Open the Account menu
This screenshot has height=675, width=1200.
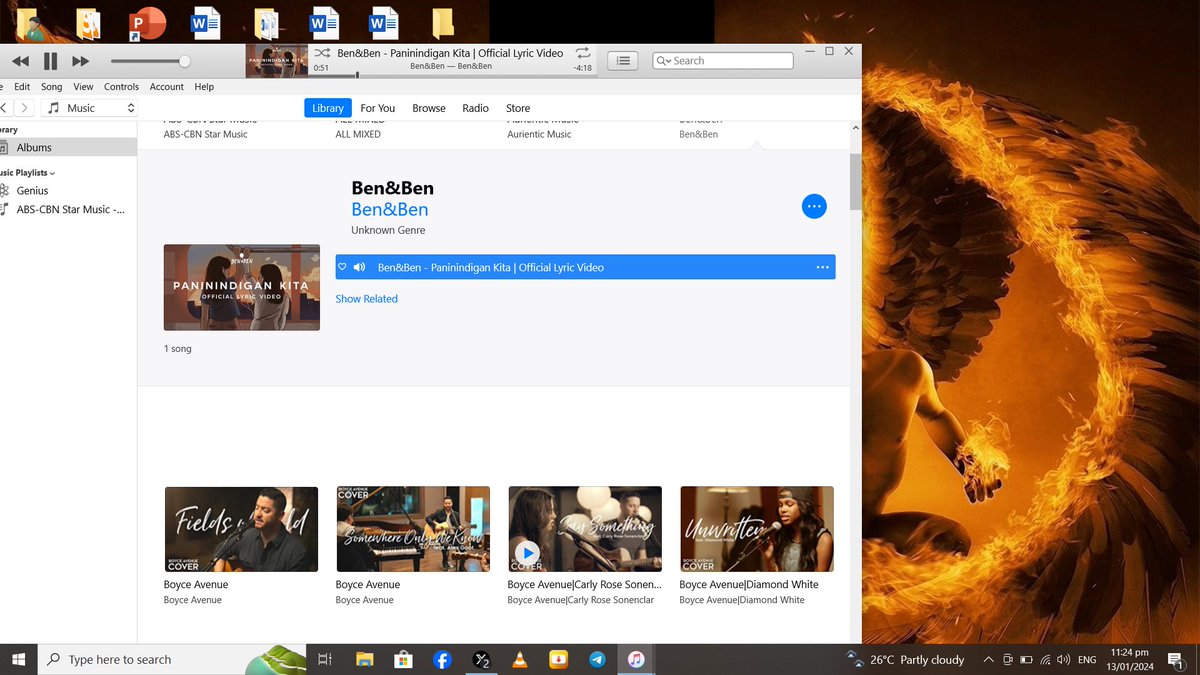click(167, 87)
